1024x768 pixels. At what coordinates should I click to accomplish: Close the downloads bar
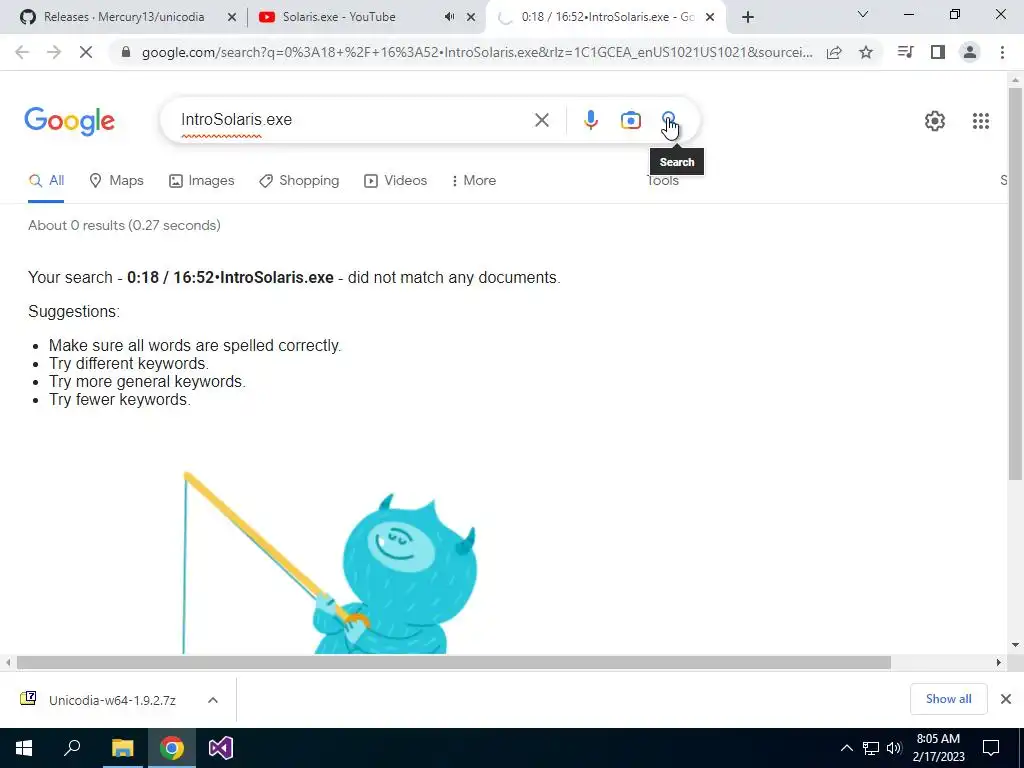[1006, 699]
